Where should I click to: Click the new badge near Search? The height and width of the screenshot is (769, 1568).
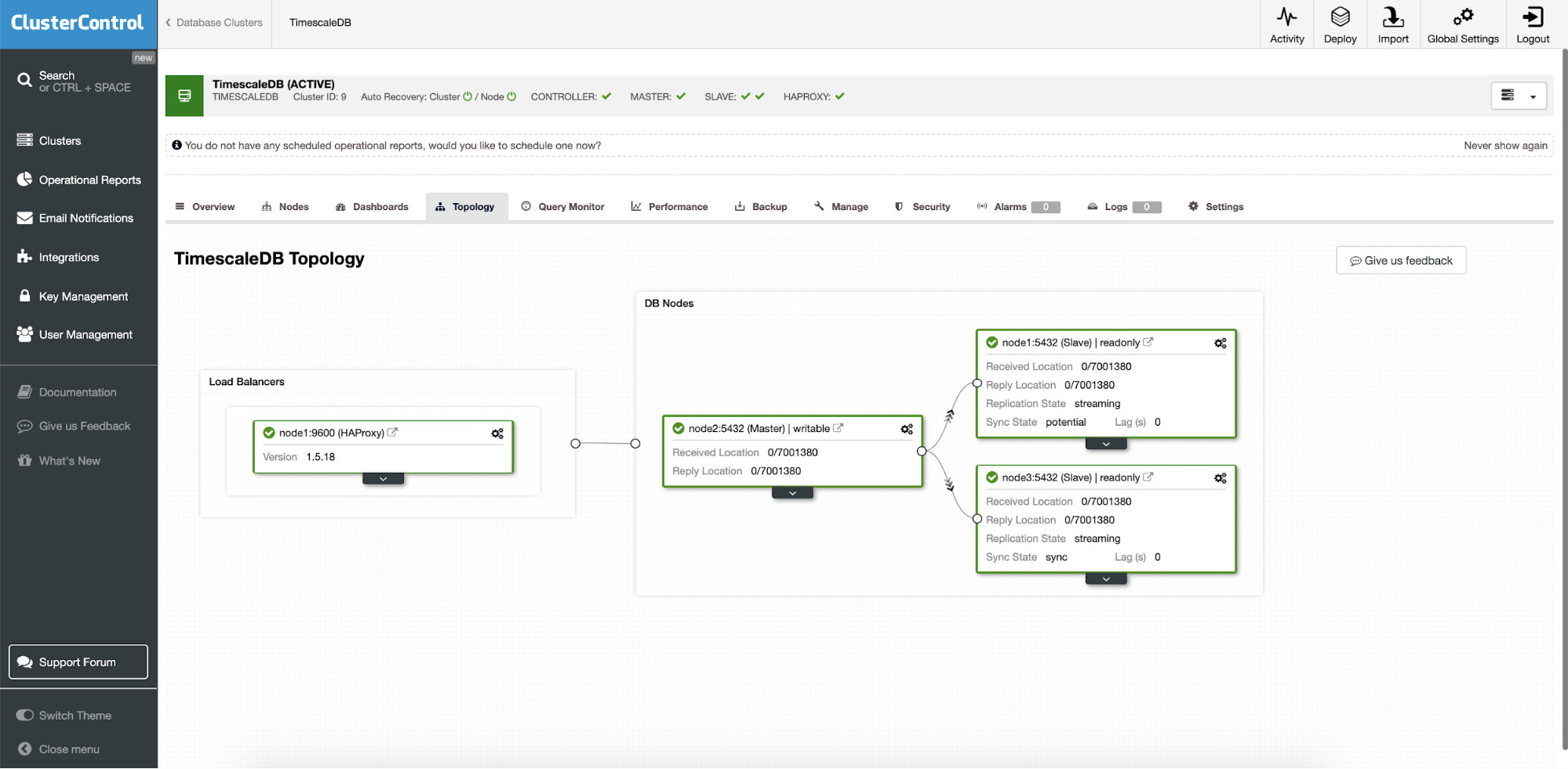pyautogui.click(x=143, y=58)
